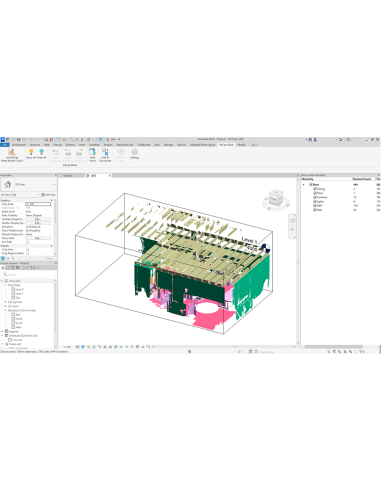Open the South elevation view

[x=19, y=323]
